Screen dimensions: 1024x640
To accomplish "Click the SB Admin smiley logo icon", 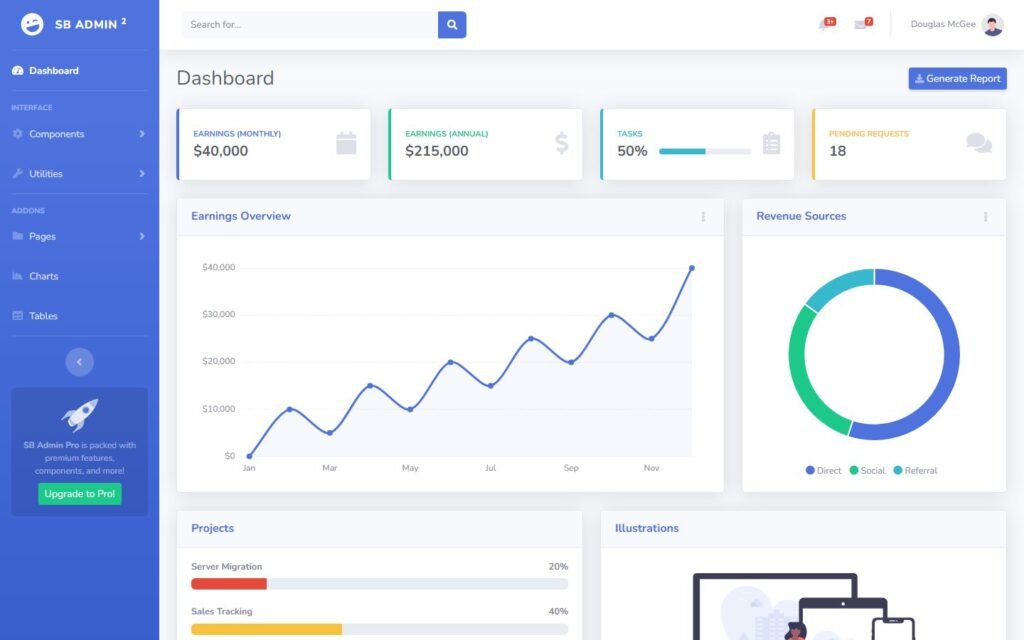I will pyautogui.click(x=32, y=24).
